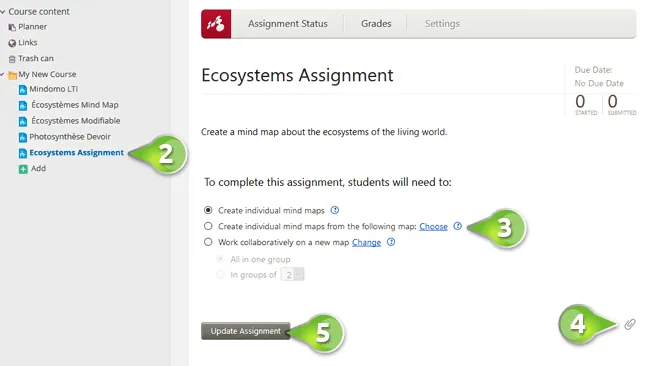The image size is (650, 366).
Task: Collapse the My New Course folder
Action: point(2,75)
